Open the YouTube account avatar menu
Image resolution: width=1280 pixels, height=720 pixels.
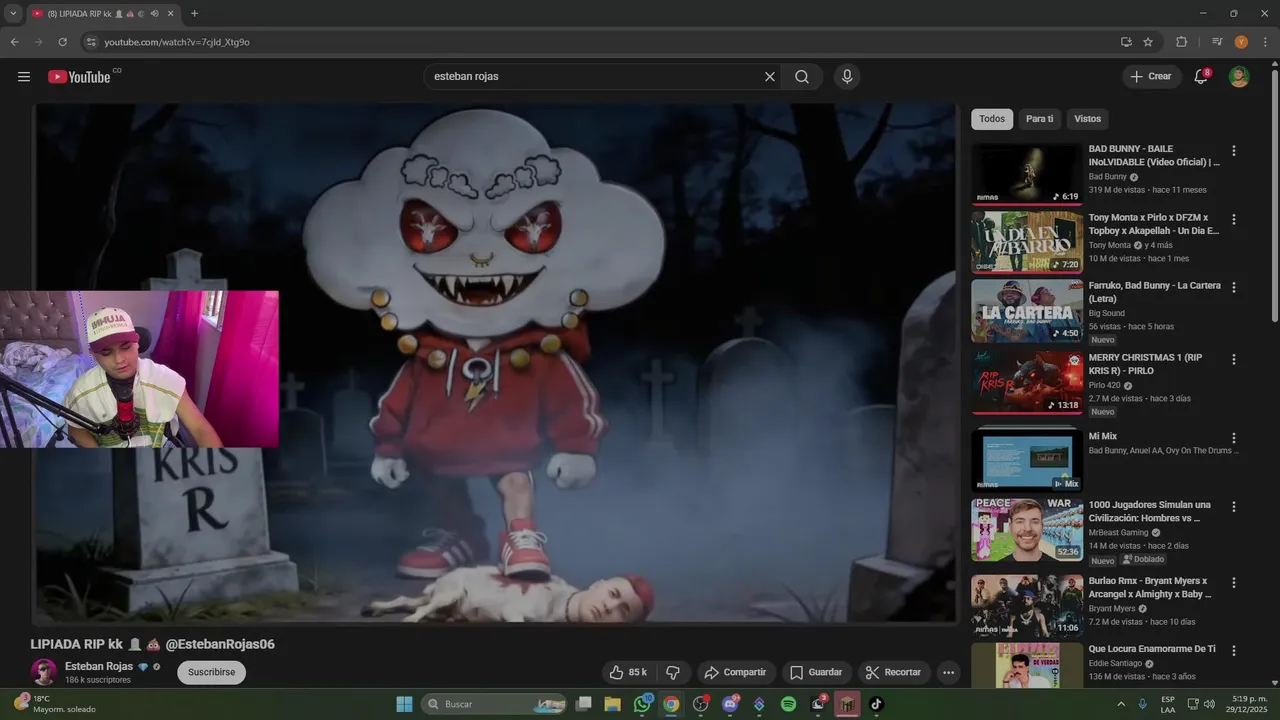click(1239, 77)
